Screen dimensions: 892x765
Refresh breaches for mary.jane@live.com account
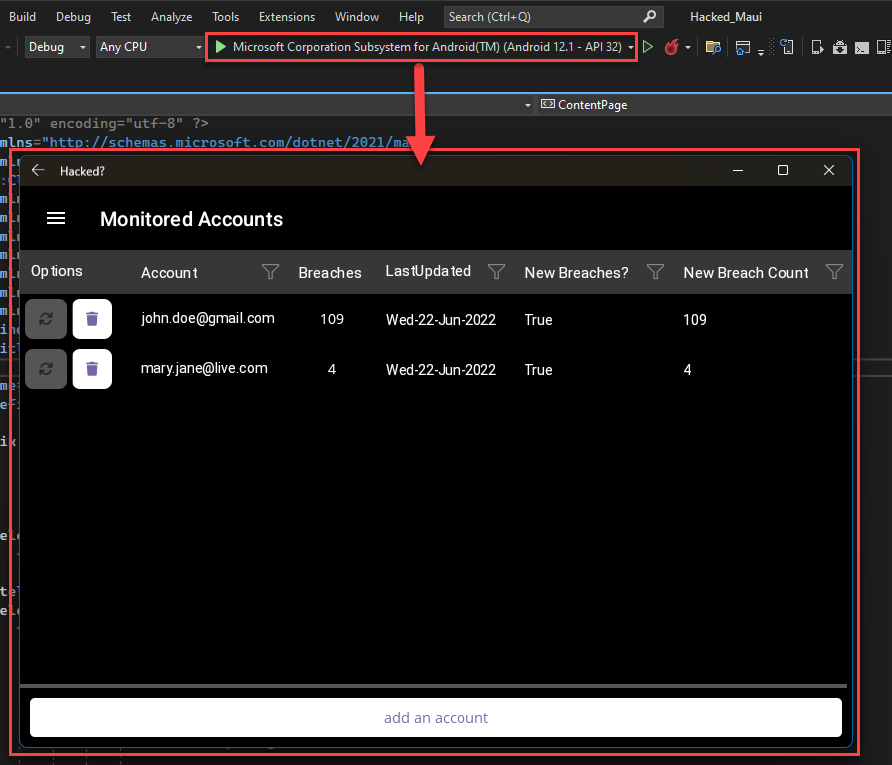(46, 369)
